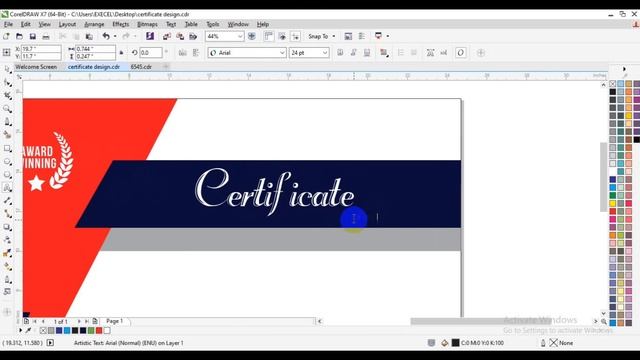This screenshot has width=640, height=360.
Task: Open the Bitmaps menu
Action: pyautogui.click(x=147, y=24)
